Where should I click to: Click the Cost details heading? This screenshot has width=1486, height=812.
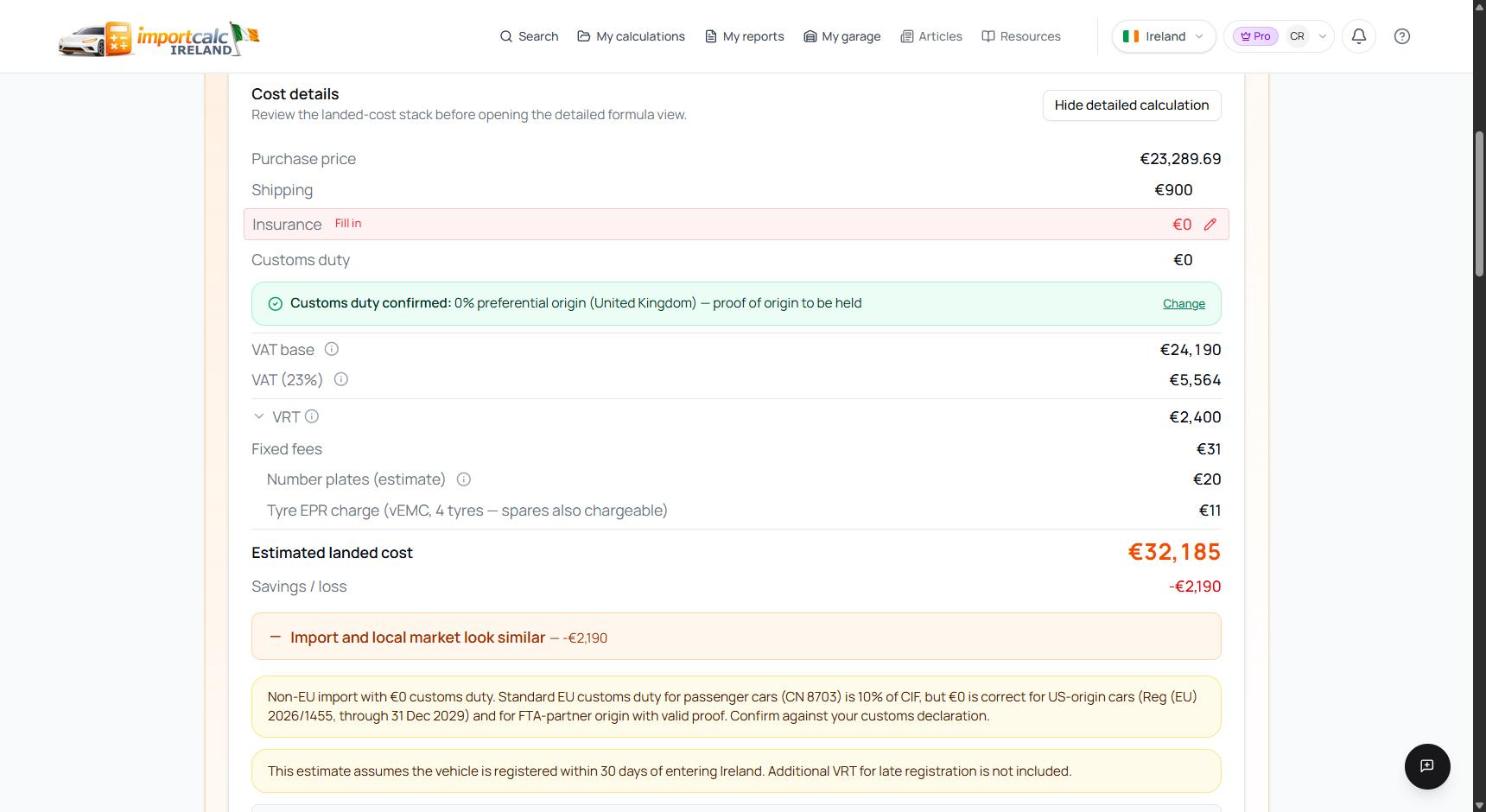pyautogui.click(x=295, y=94)
